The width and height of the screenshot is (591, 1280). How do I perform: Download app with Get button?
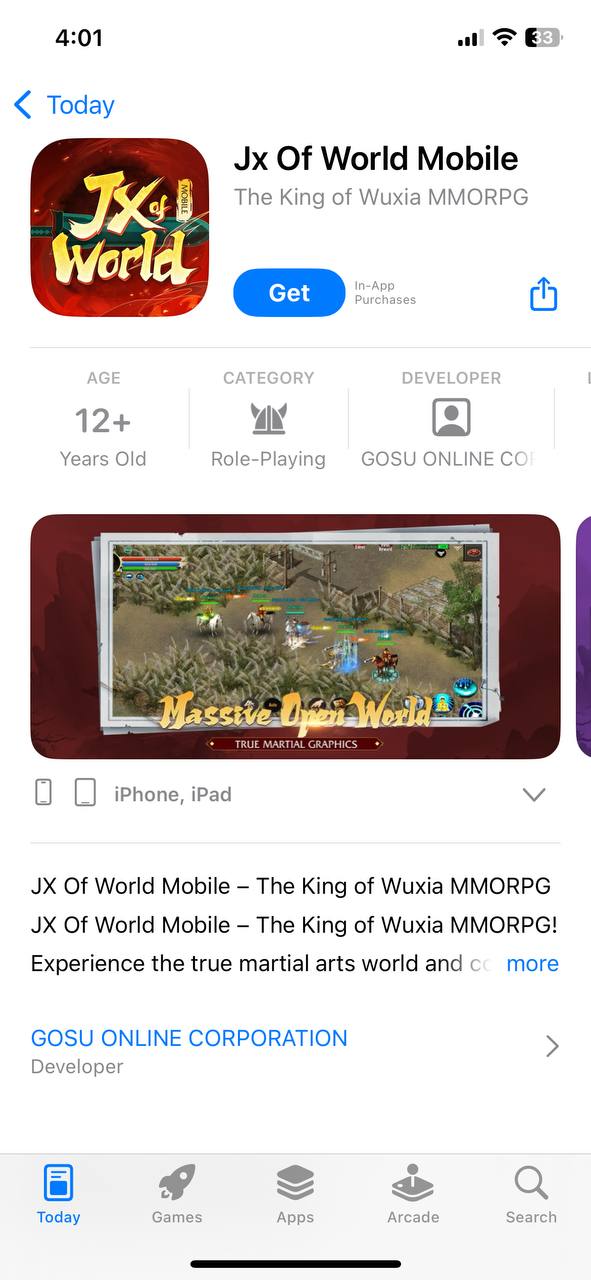289,293
